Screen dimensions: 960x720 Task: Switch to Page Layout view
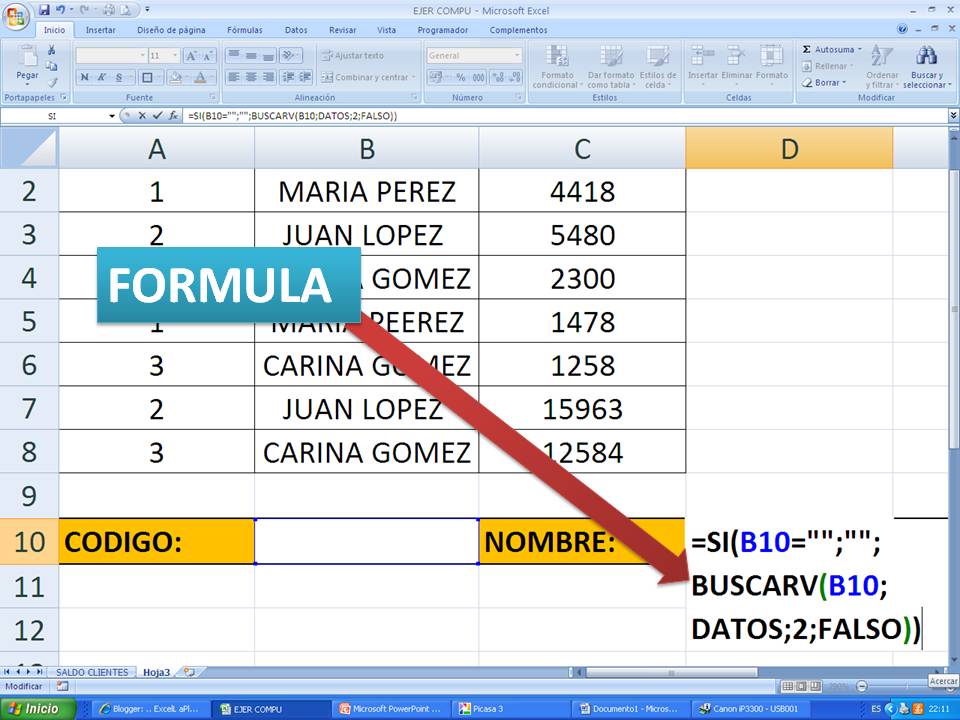click(801, 686)
